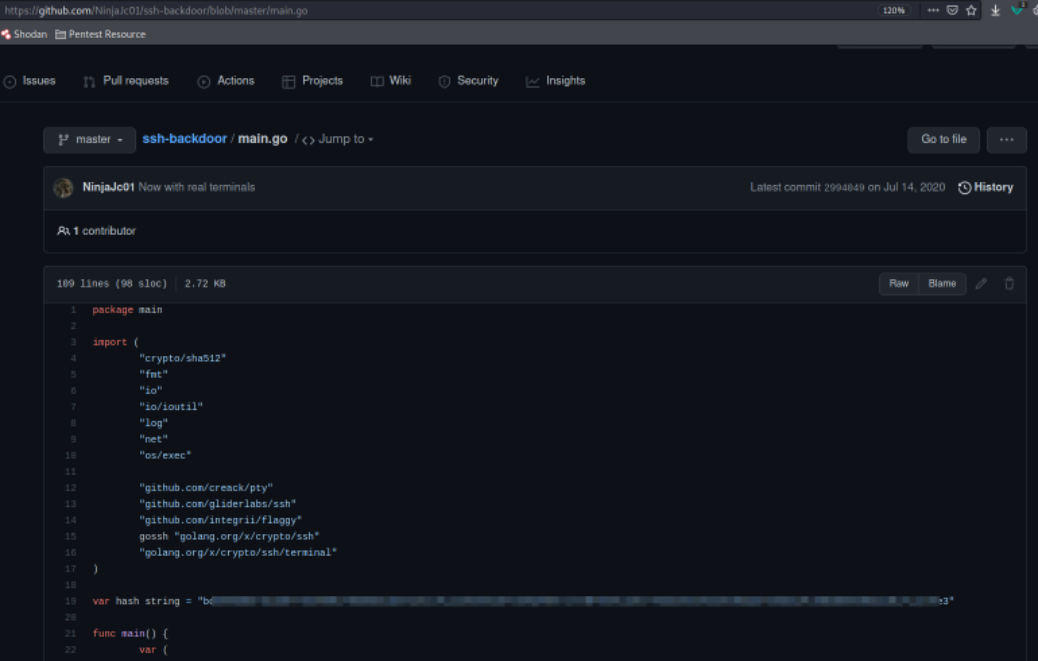Expand the master branch dropdown
Screen dimensions: 1038x661
(x=89, y=140)
